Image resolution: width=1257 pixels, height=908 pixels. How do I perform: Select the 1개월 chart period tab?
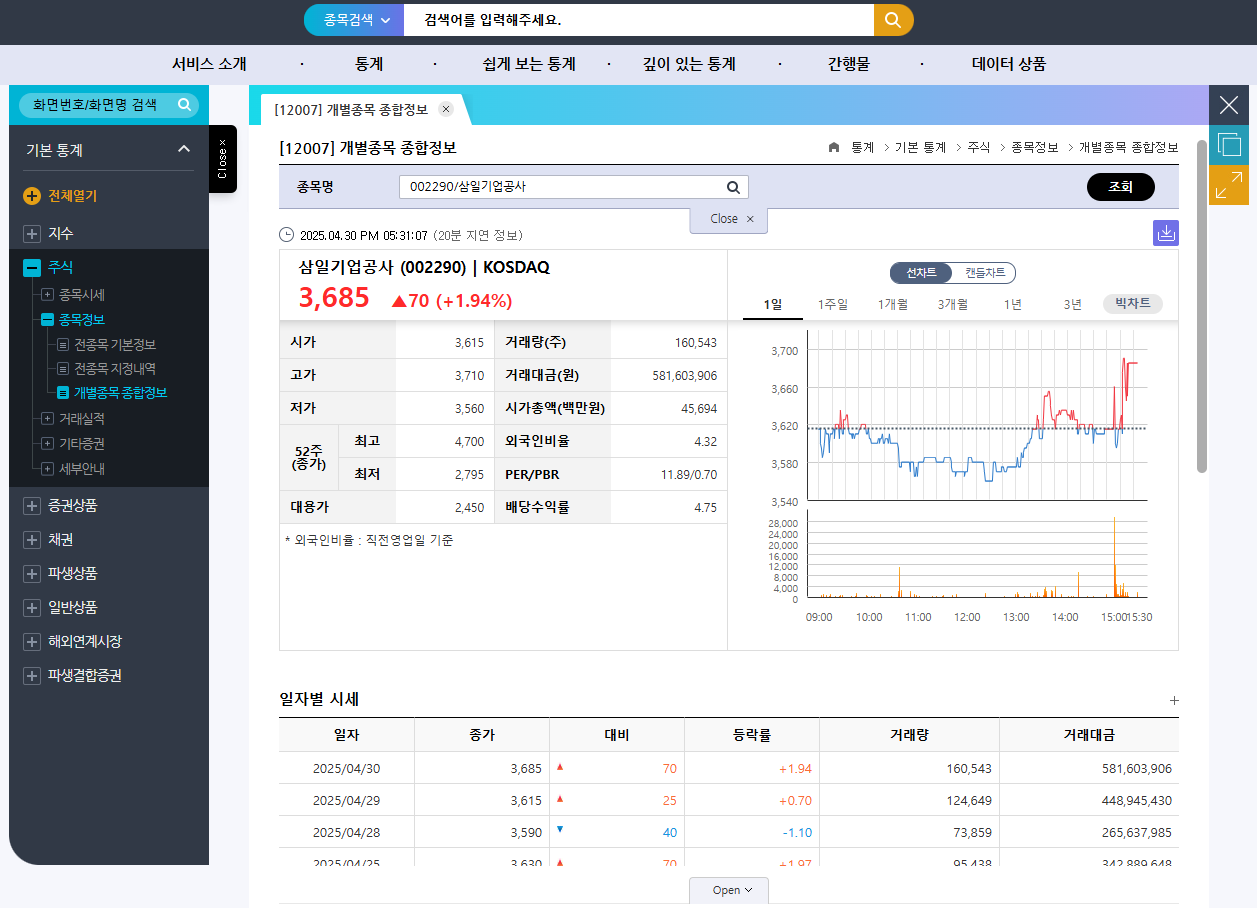coord(893,304)
